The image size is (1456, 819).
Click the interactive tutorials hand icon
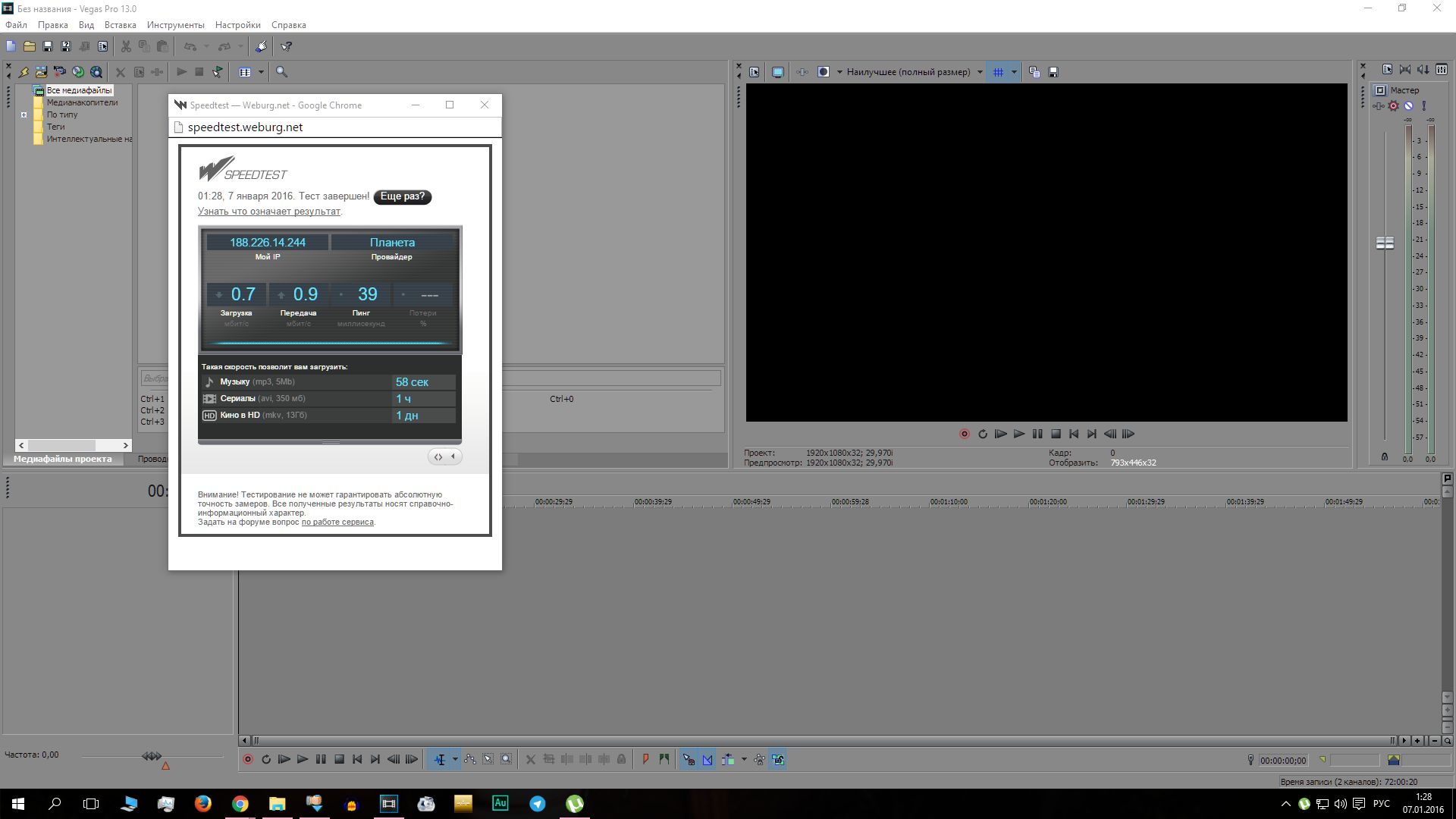coord(261,46)
